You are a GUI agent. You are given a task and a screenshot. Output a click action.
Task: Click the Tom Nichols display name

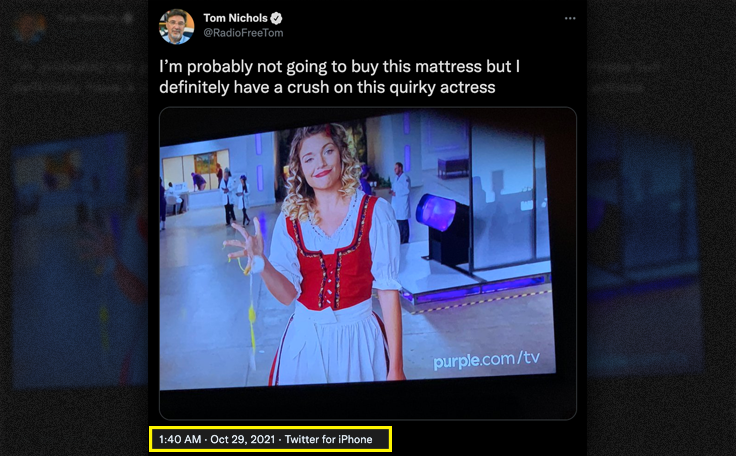pyautogui.click(x=235, y=18)
